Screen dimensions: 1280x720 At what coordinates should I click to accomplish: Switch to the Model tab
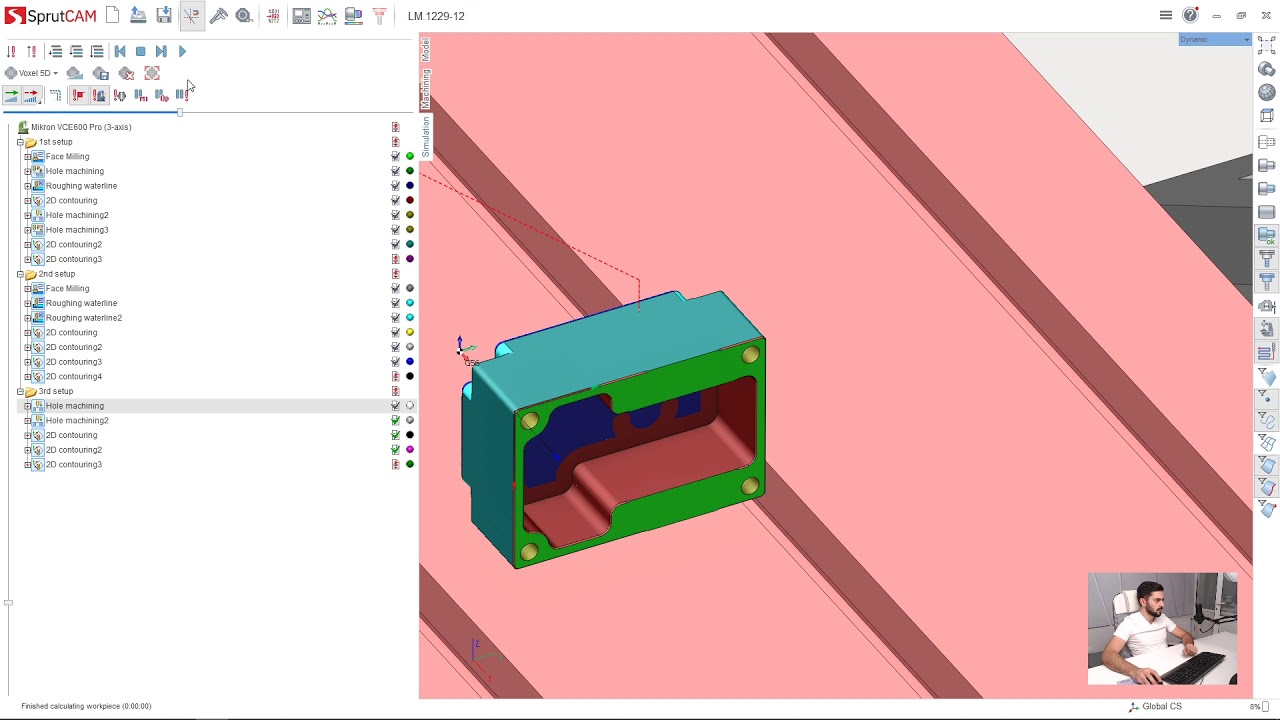425,50
